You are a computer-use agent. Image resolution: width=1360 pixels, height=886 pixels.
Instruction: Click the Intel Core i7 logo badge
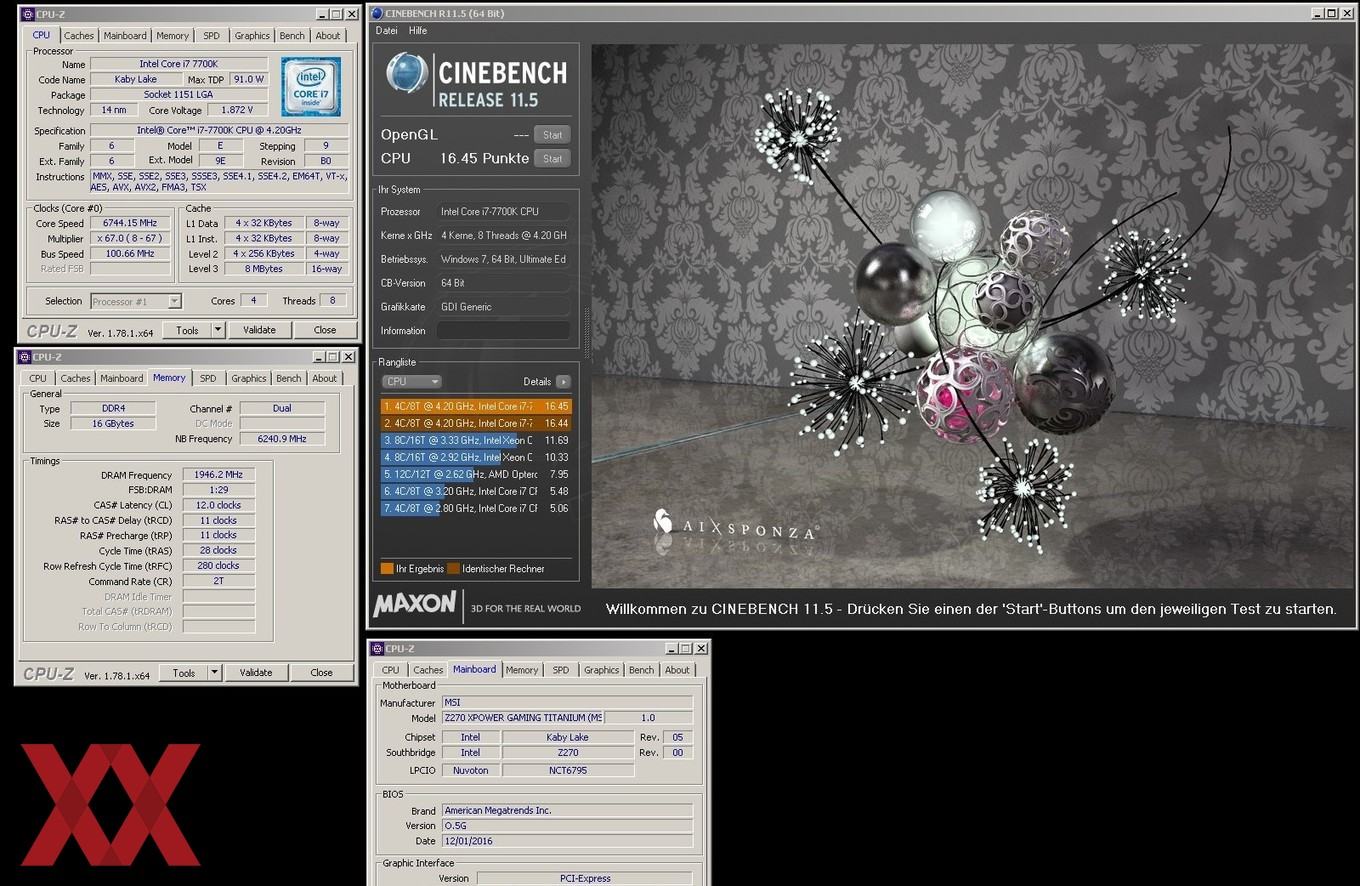pos(311,86)
